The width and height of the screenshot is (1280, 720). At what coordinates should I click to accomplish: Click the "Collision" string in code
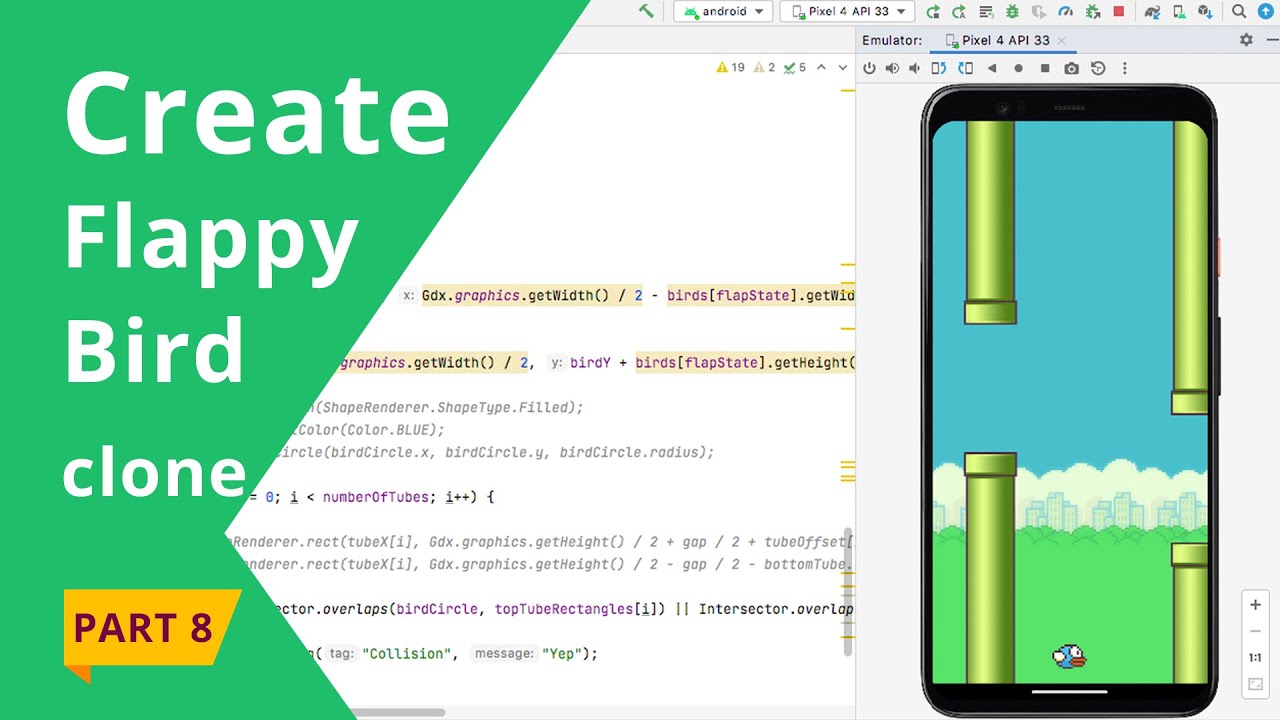408,654
